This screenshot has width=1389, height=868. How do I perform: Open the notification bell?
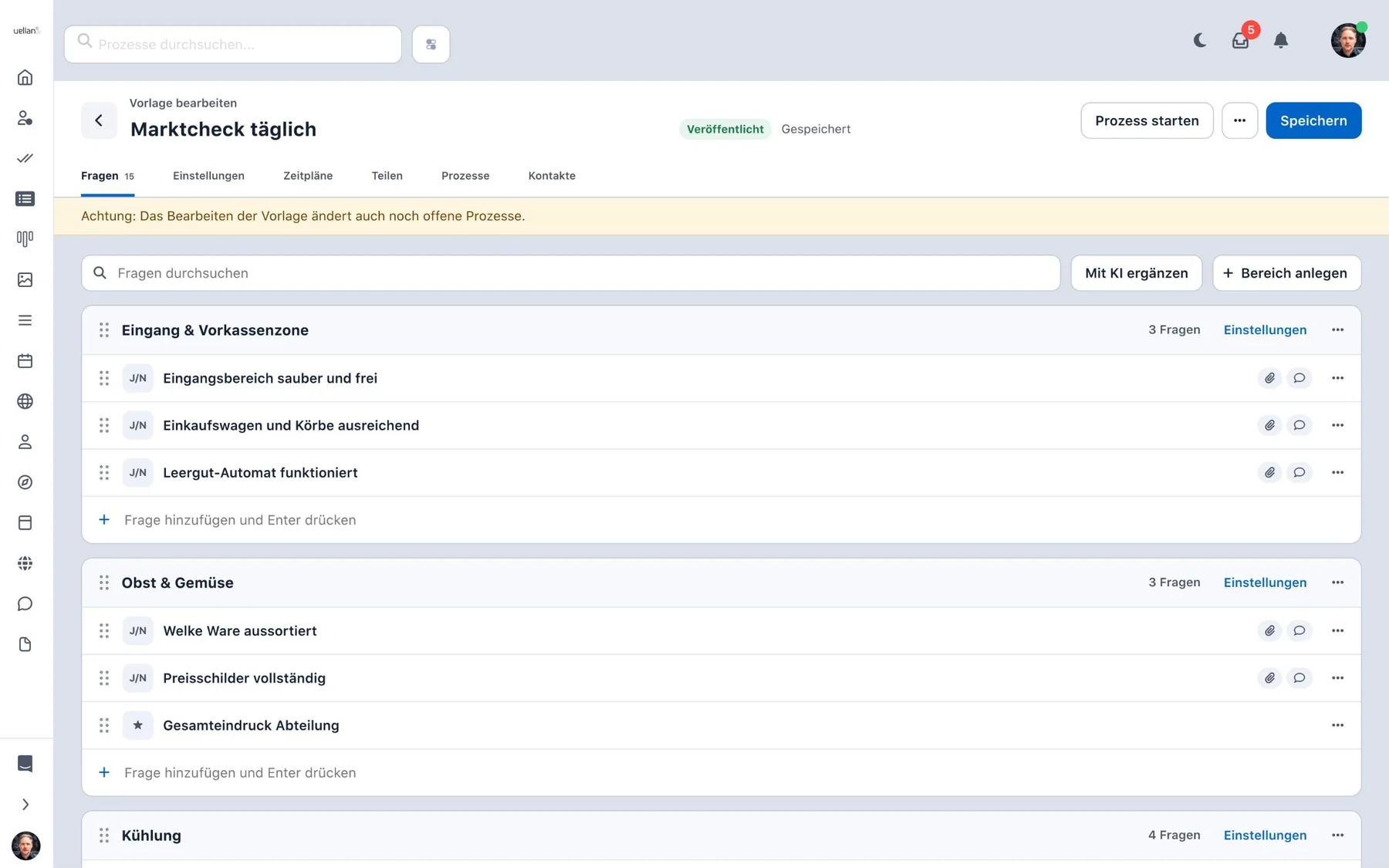tap(1281, 40)
